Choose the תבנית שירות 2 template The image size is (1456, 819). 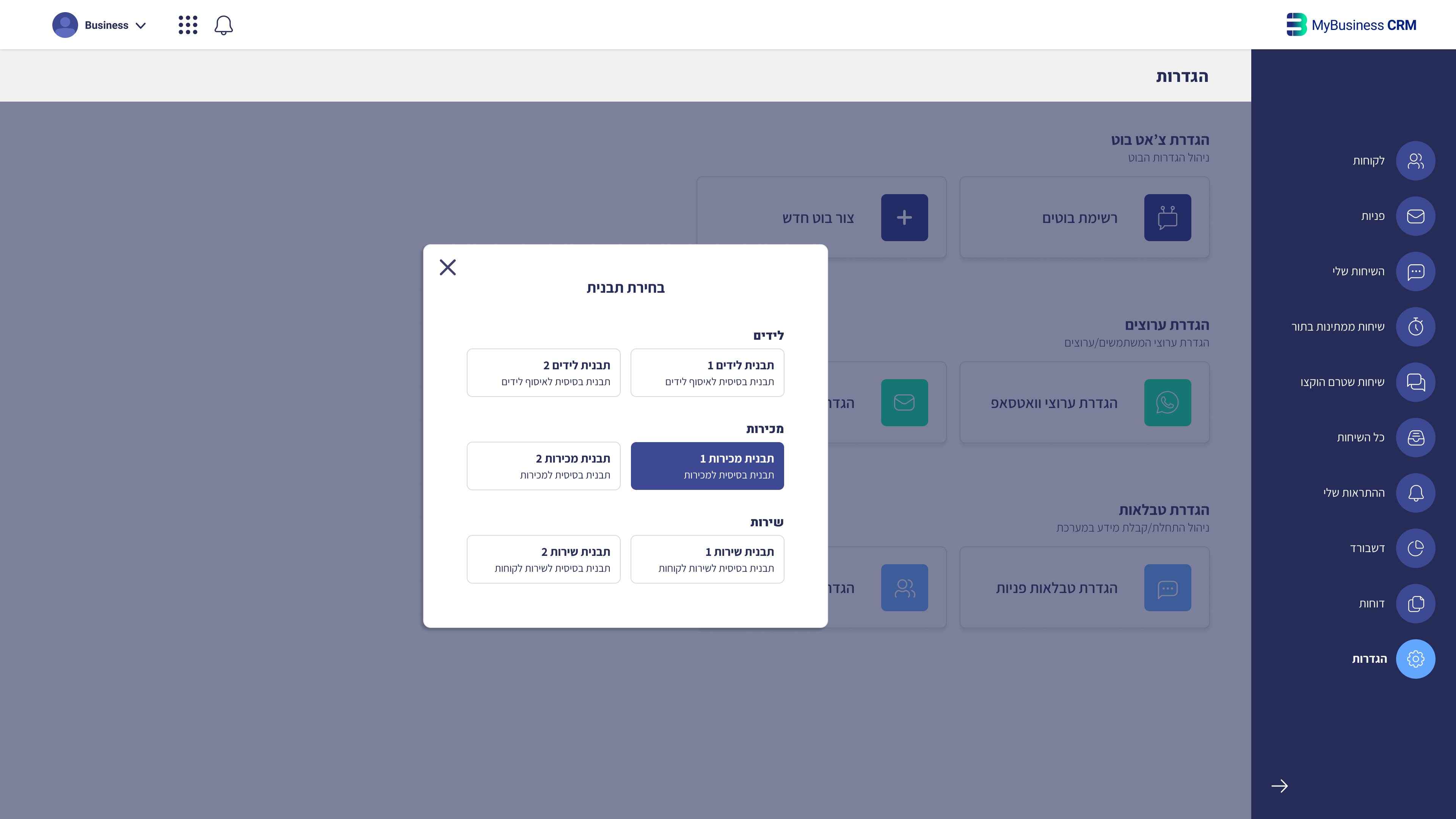pyautogui.click(x=543, y=560)
